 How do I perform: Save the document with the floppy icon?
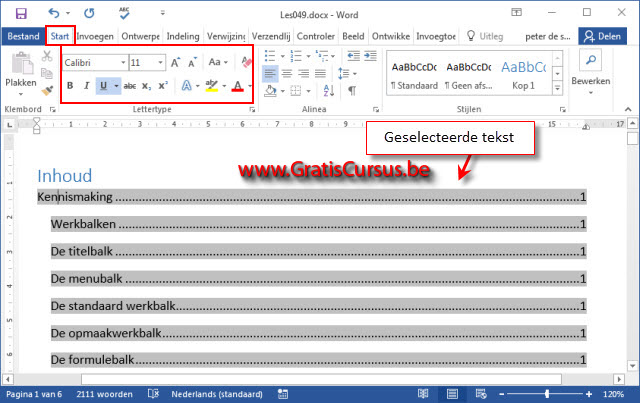tap(21, 14)
